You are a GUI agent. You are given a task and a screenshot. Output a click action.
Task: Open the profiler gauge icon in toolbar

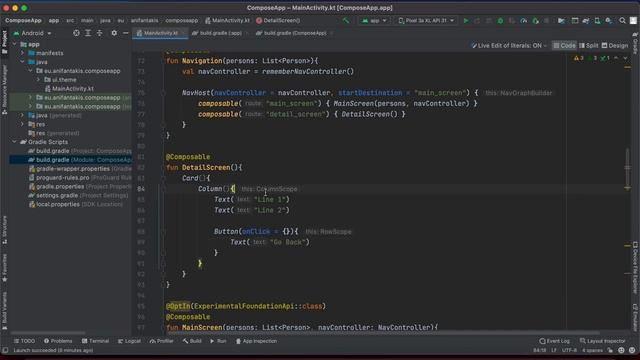click(523, 20)
